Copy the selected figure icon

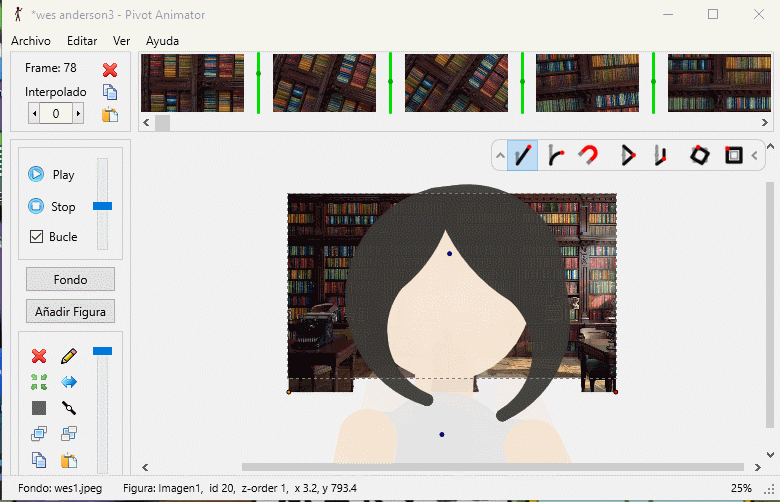[39, 460]
